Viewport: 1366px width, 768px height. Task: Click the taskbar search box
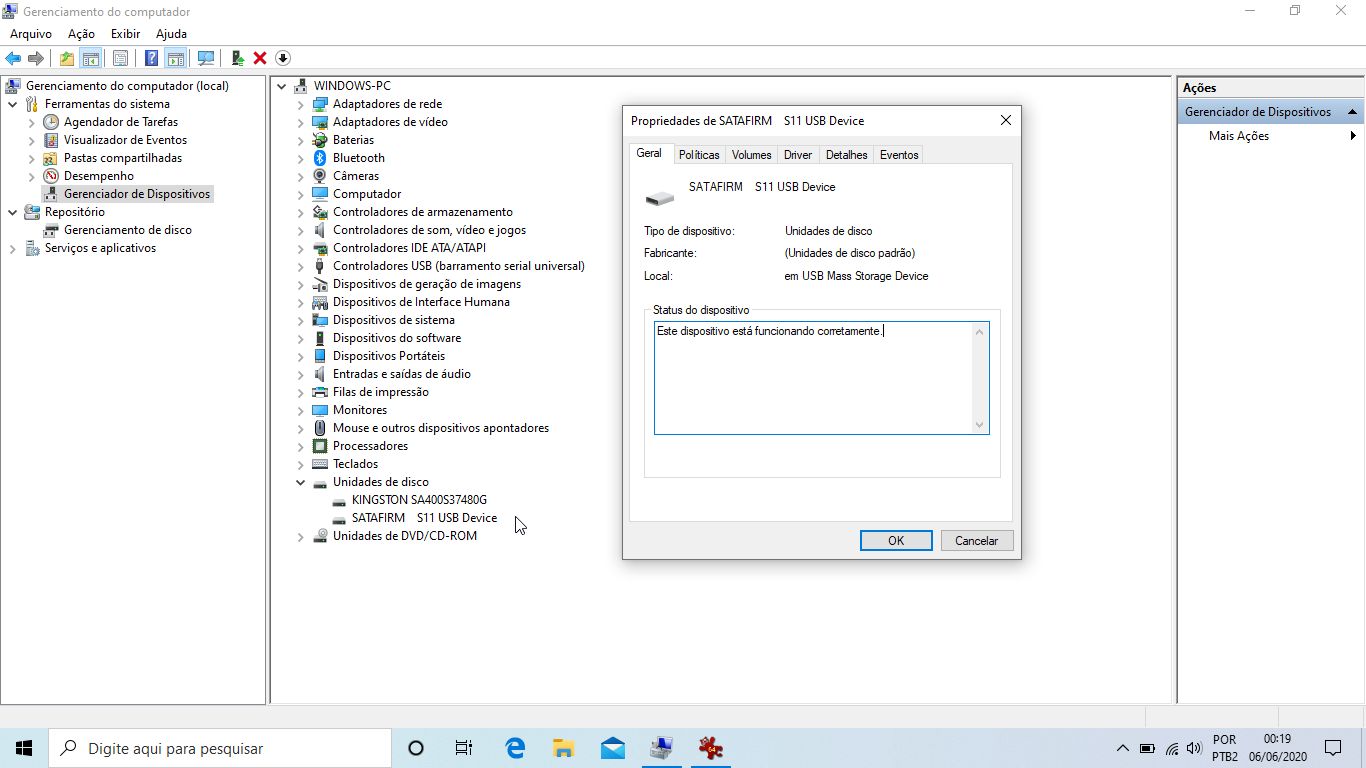220,748
